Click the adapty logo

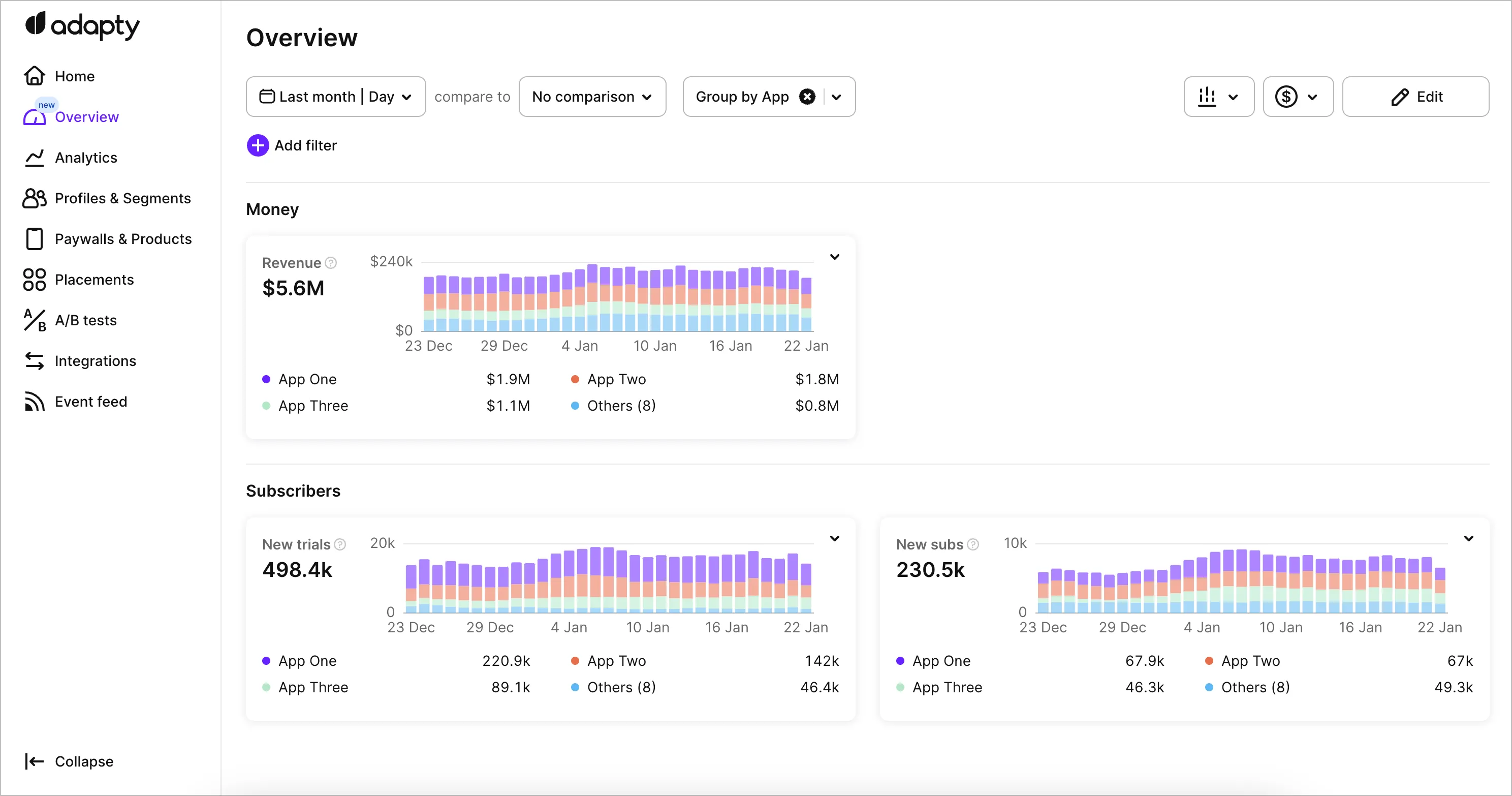point(82,26)
